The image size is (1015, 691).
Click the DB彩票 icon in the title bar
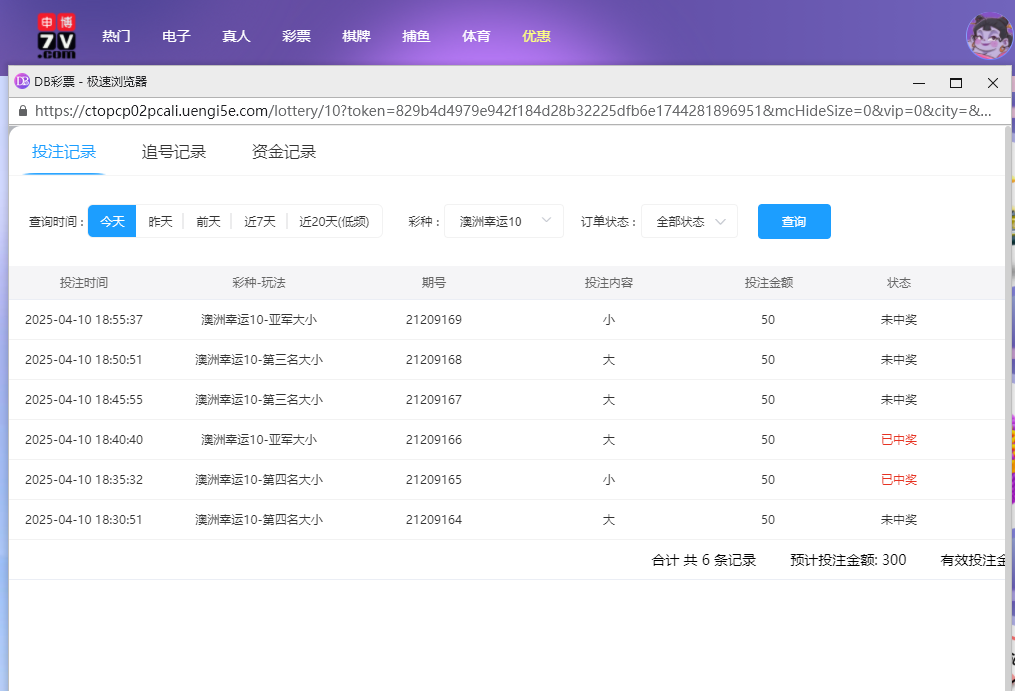pos(22,83)
